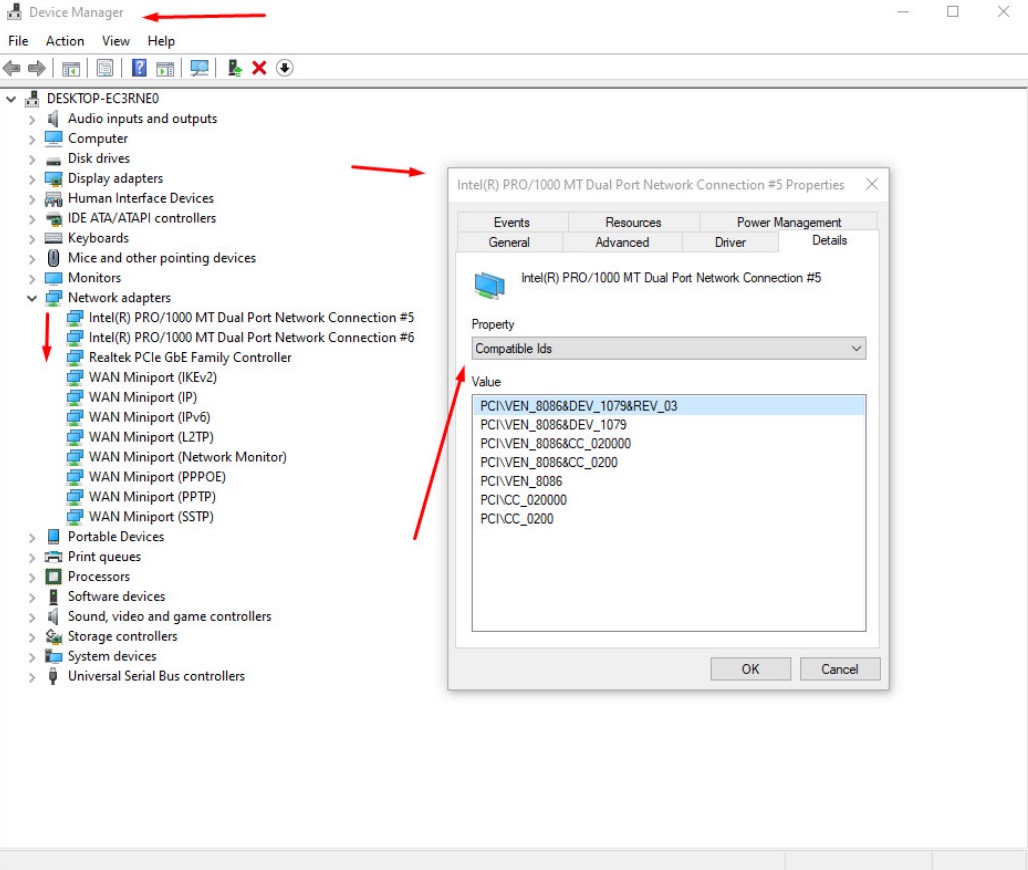Open the Property dropdown showing Compatible Ids
The width and height of the screenshot is (1028, 870).
pyautogui.click(x=668, y=349)
